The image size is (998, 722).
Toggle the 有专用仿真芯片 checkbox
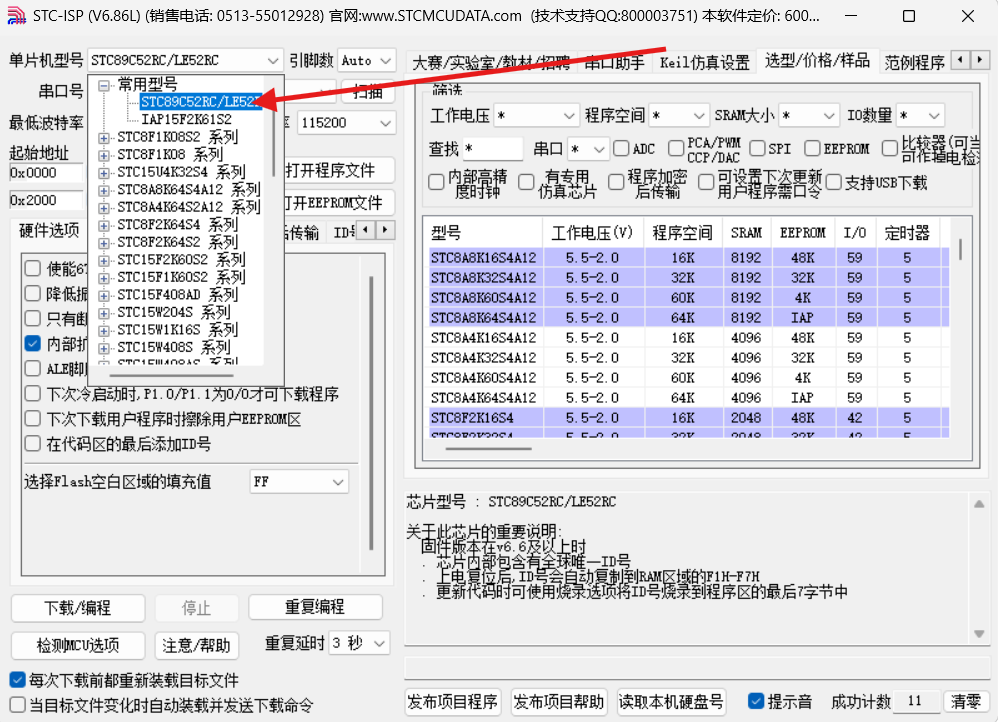(526, 183)
